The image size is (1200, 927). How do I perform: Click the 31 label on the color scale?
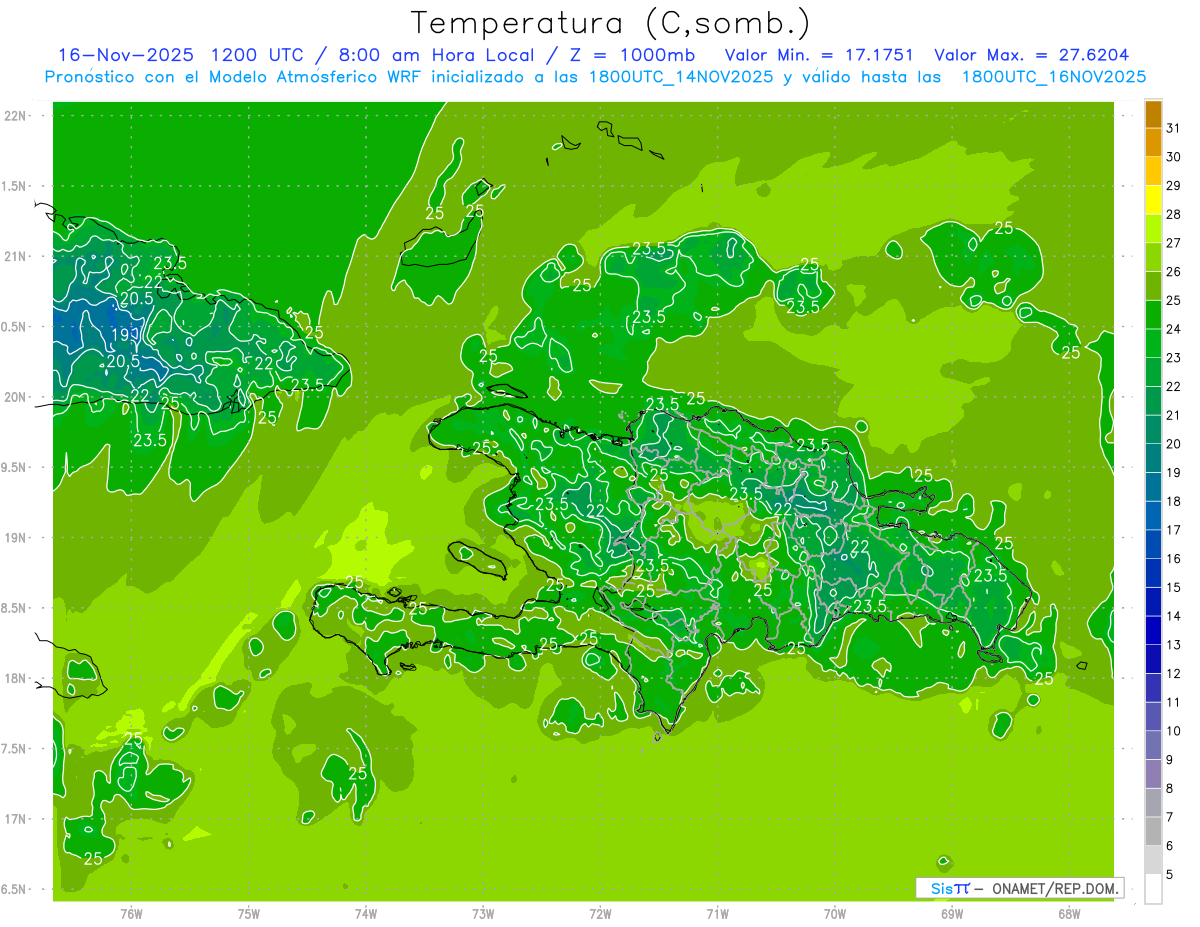pos(1174,128)
